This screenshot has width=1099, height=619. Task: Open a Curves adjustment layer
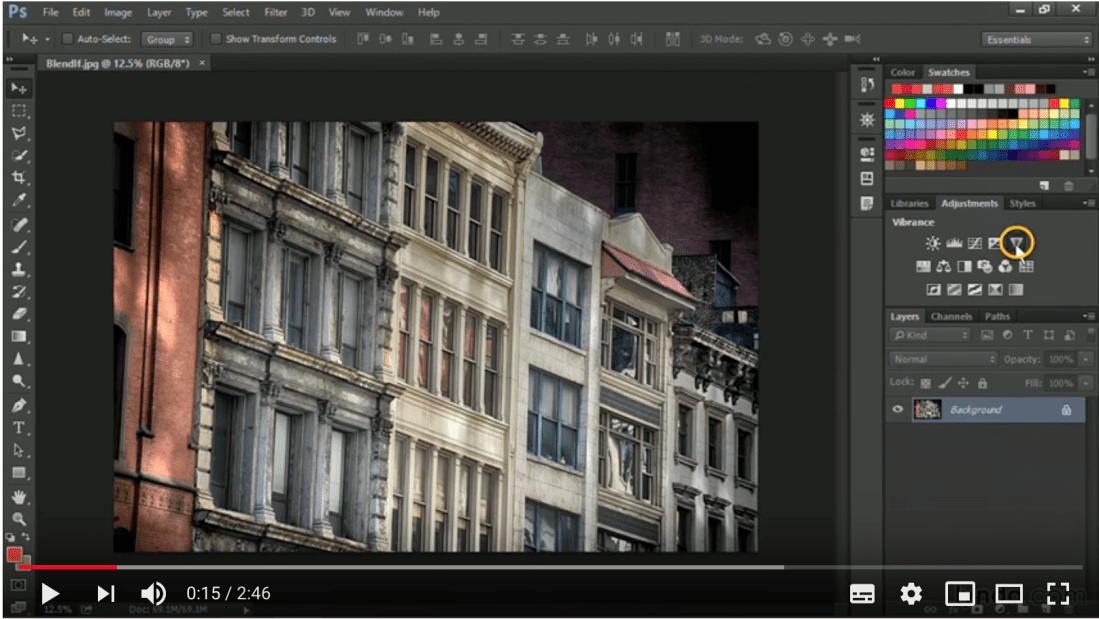pos(974,241)
